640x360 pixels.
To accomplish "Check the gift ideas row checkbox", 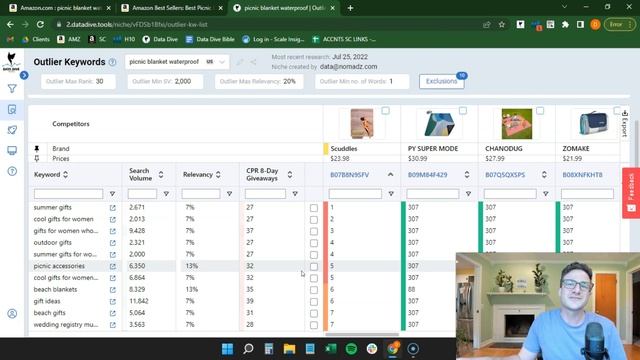I will (313, 302).
